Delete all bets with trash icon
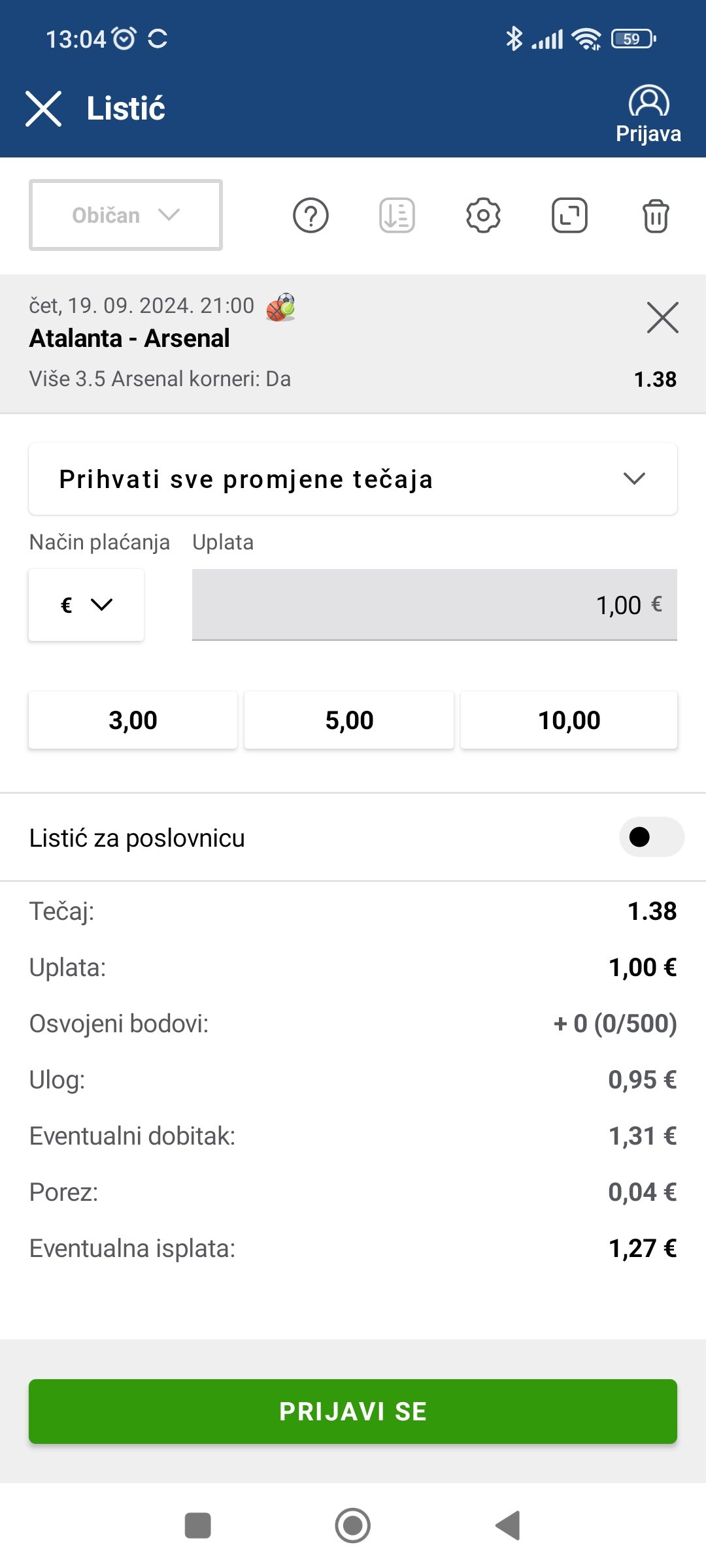The height and width of the screenshot is (1568, 706). click(656, 216)
